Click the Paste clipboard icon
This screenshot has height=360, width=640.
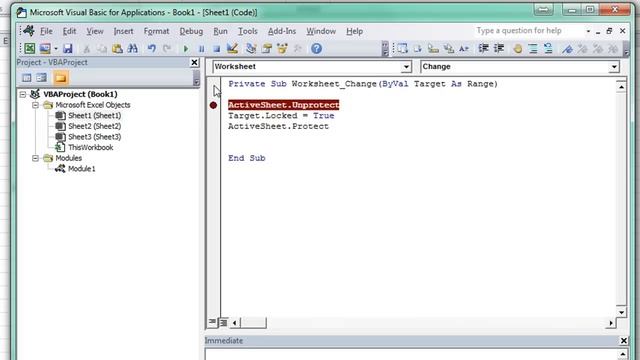coord(118,49)
